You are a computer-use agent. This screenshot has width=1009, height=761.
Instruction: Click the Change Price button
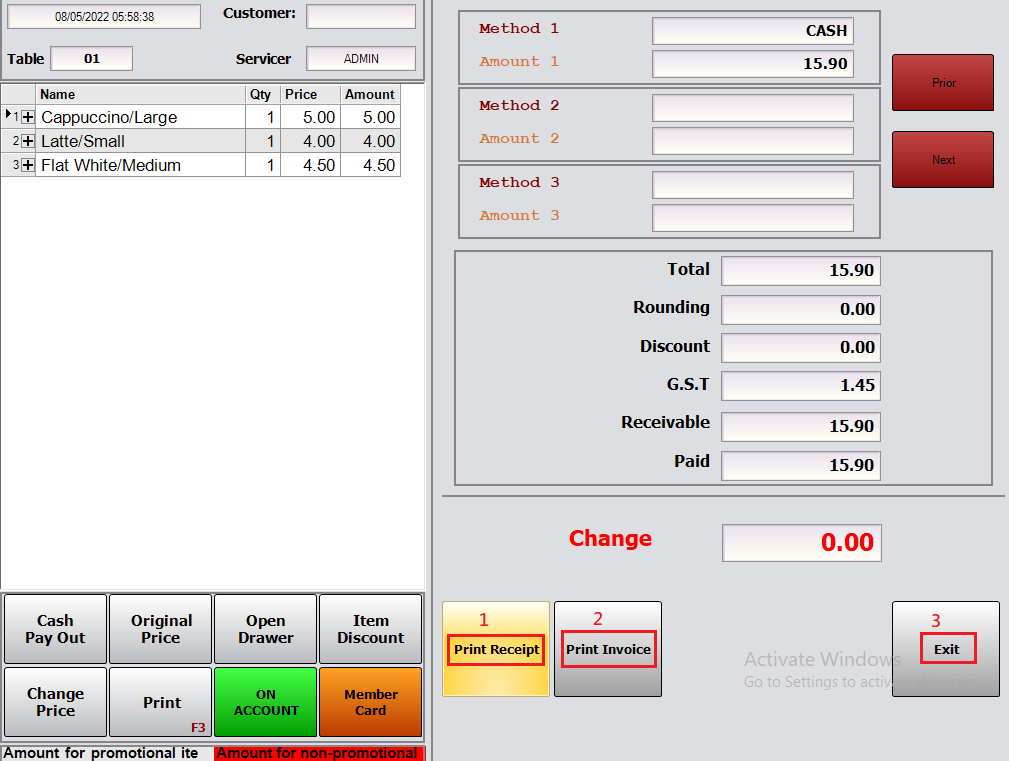coord(55,702)
